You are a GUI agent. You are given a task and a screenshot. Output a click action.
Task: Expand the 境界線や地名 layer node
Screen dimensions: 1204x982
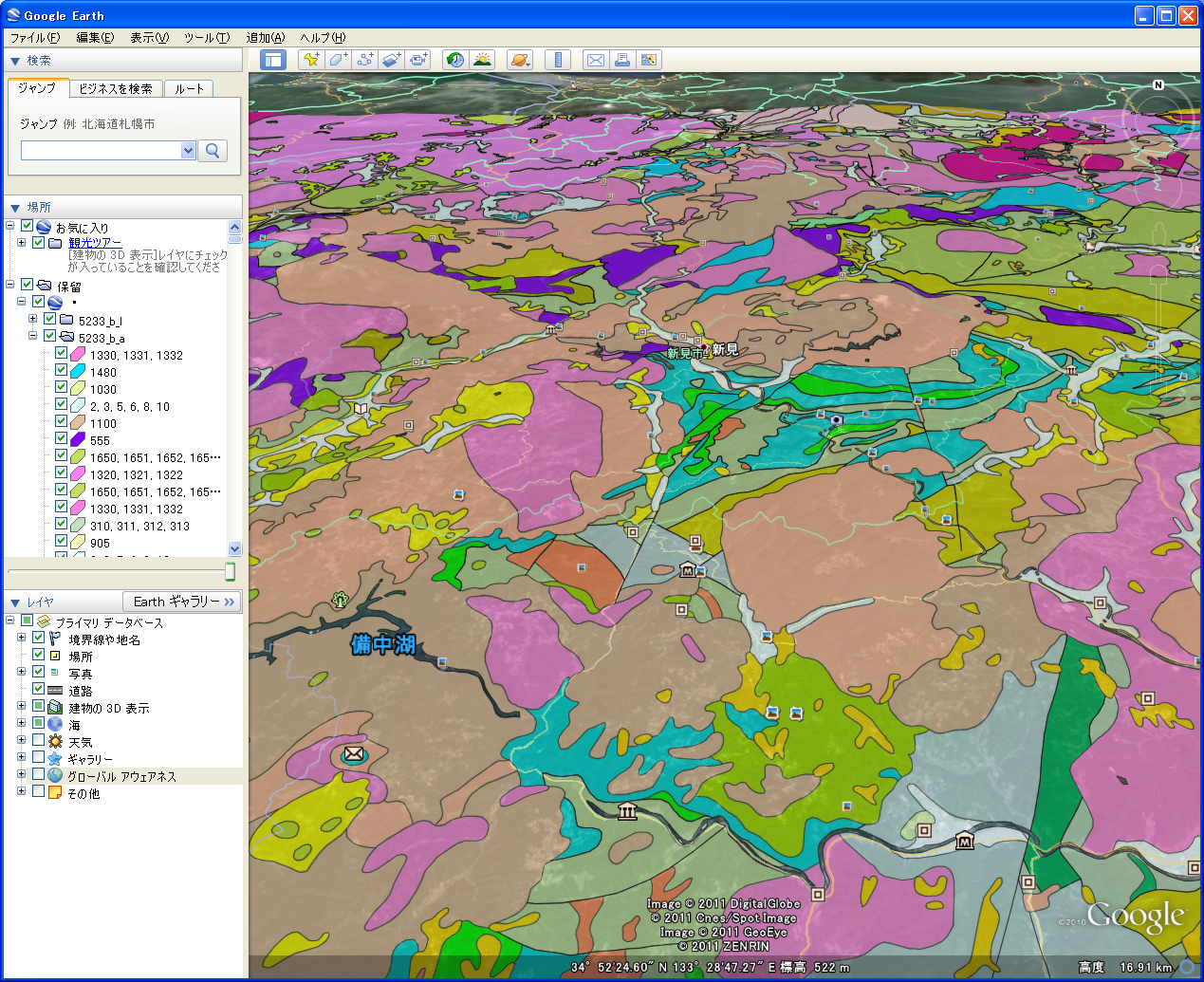pyautogui.click(x=22, y=639)
